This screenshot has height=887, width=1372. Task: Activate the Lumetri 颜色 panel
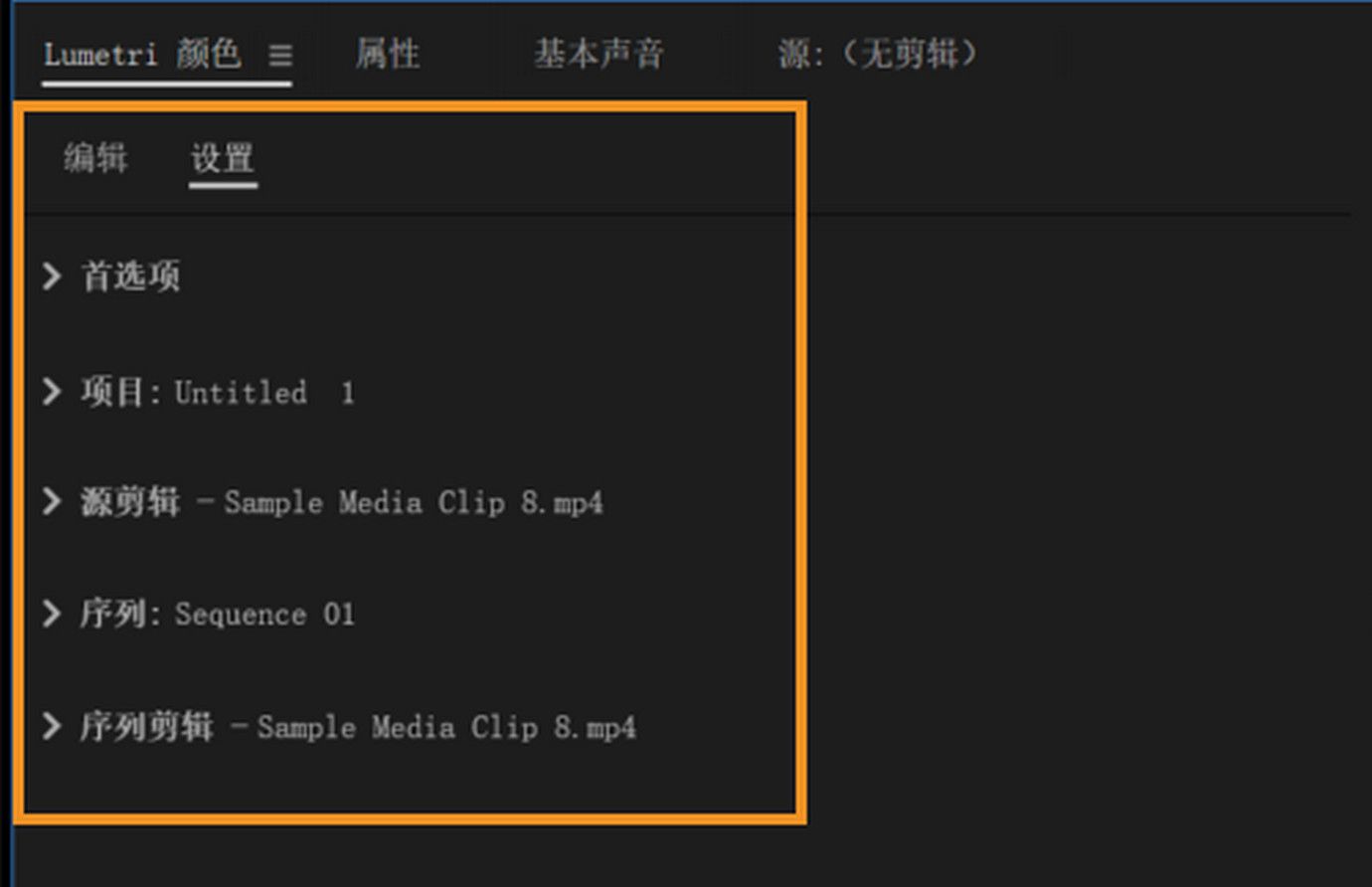click(139, 56)
